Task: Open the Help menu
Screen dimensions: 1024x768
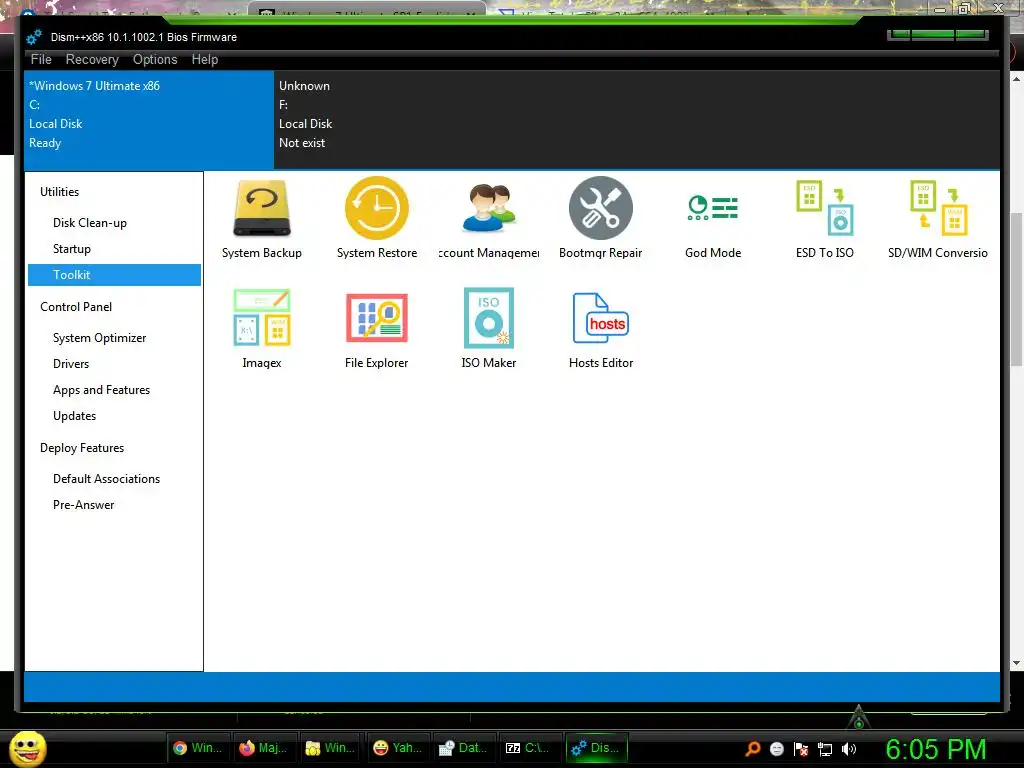Action: [204, 59]
